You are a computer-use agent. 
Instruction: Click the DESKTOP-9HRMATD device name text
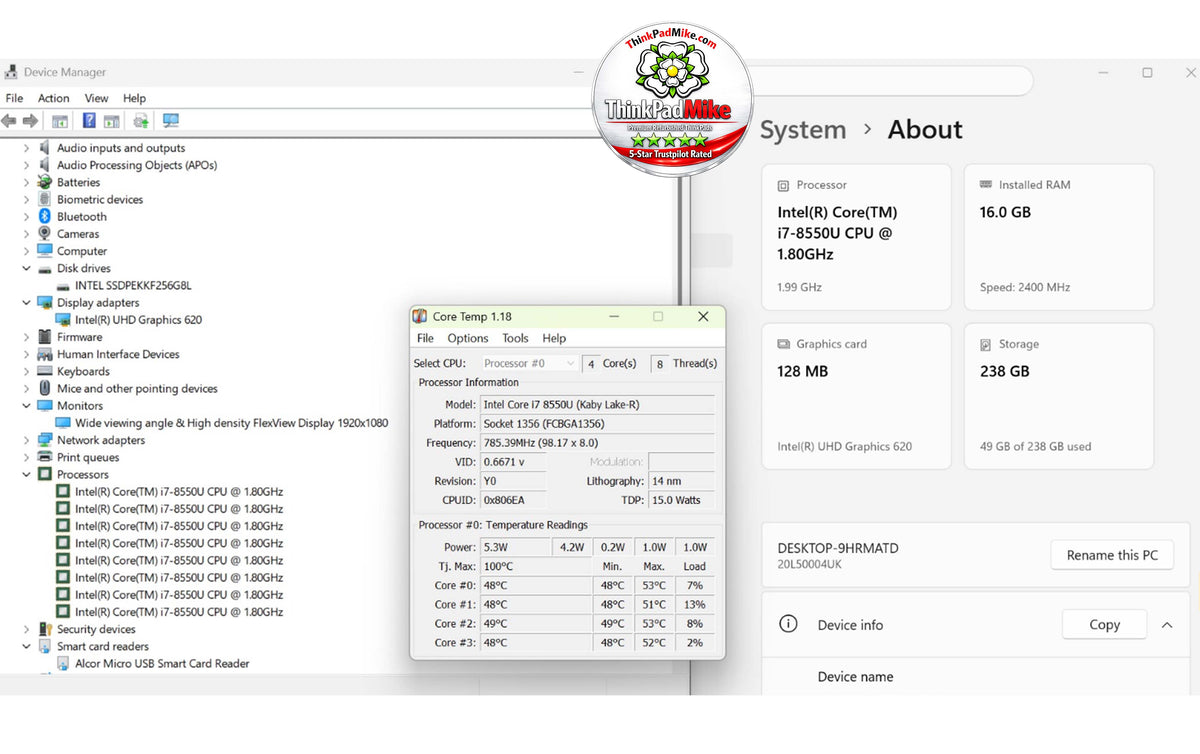point(838,548)
